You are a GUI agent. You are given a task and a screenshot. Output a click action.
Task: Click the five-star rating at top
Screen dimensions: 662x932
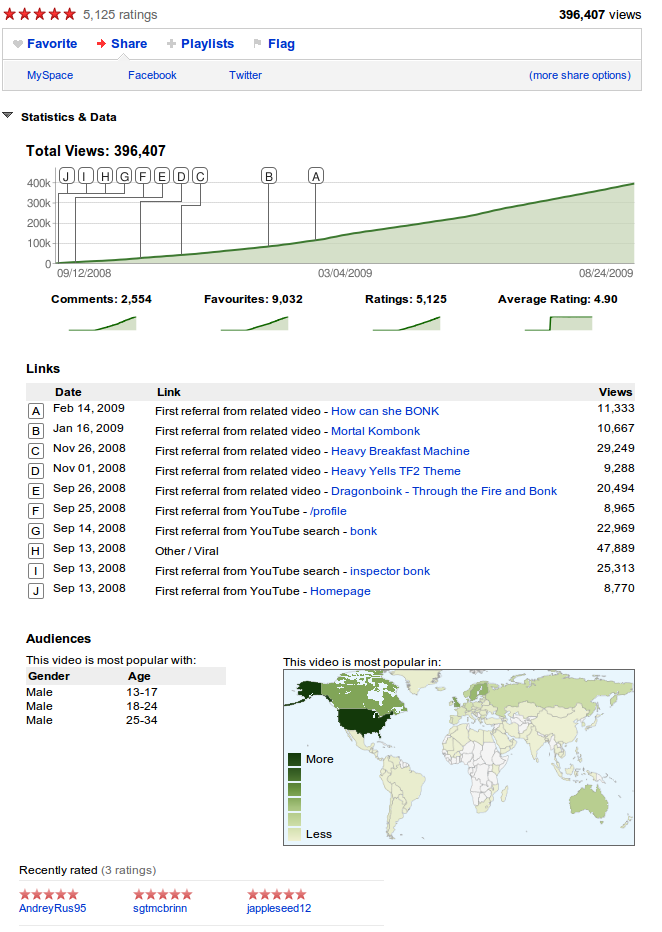(x=40, y=15)
